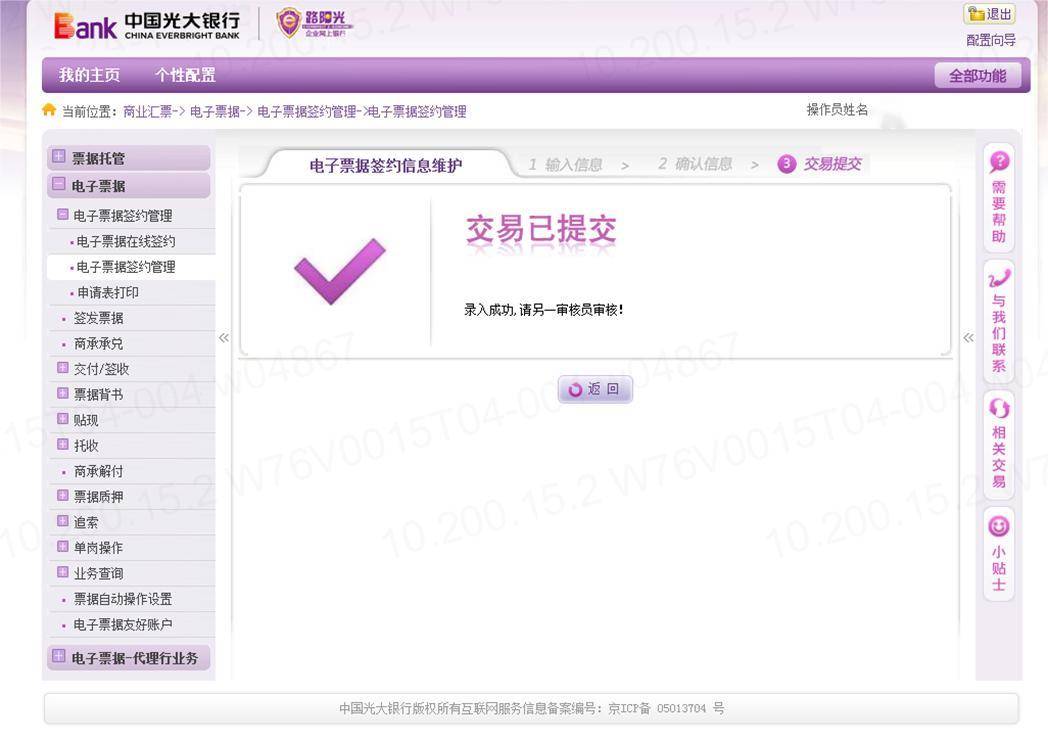Expand 托收 plus icon
Image resolution: width=1048 pixels, height=754 pixels.
point(63,444)
